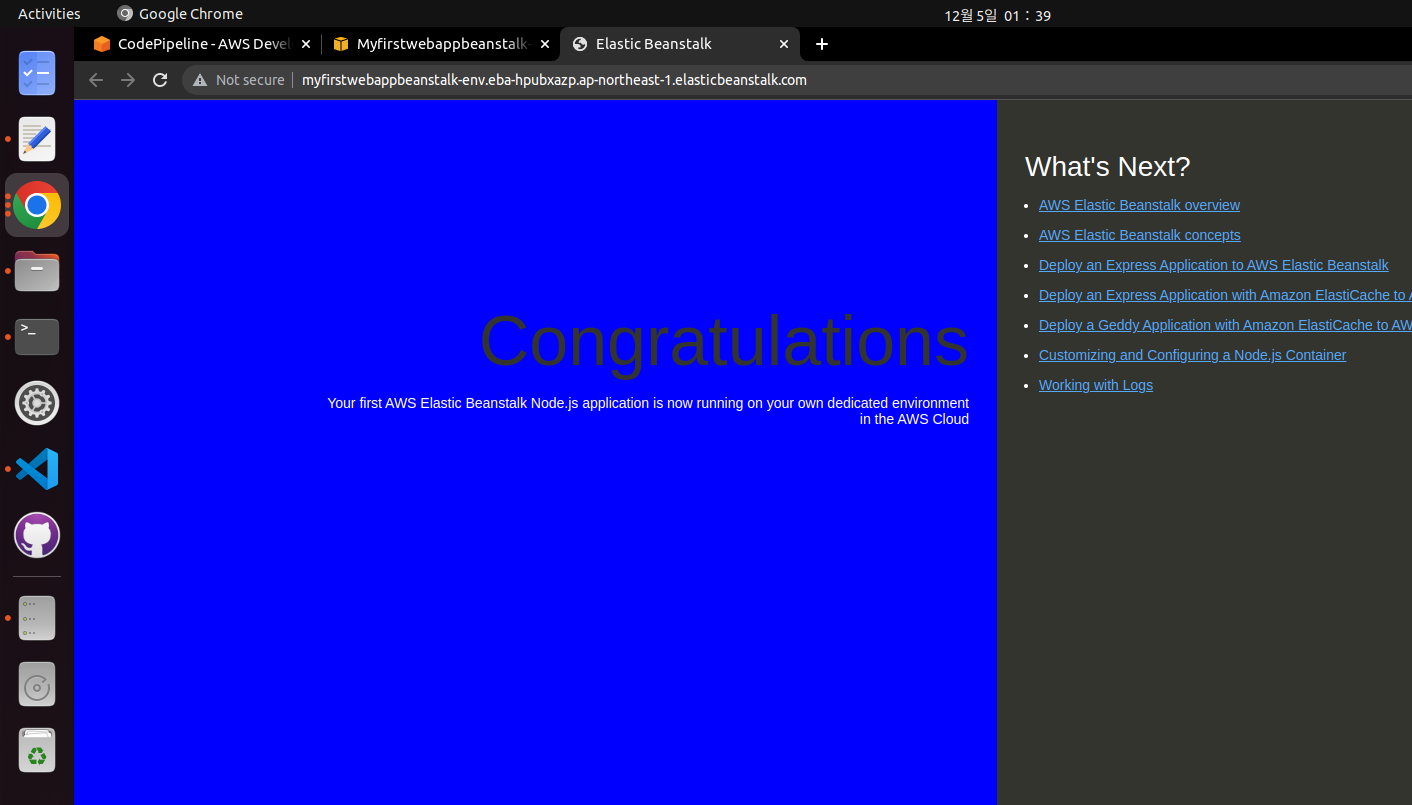Open AWS Elastic Beanstalk overview link

coord(1139,205)
